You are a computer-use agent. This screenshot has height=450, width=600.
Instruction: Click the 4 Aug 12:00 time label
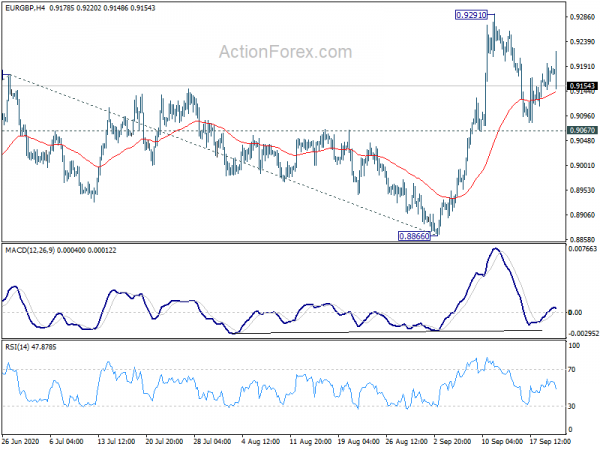(261, 441)
